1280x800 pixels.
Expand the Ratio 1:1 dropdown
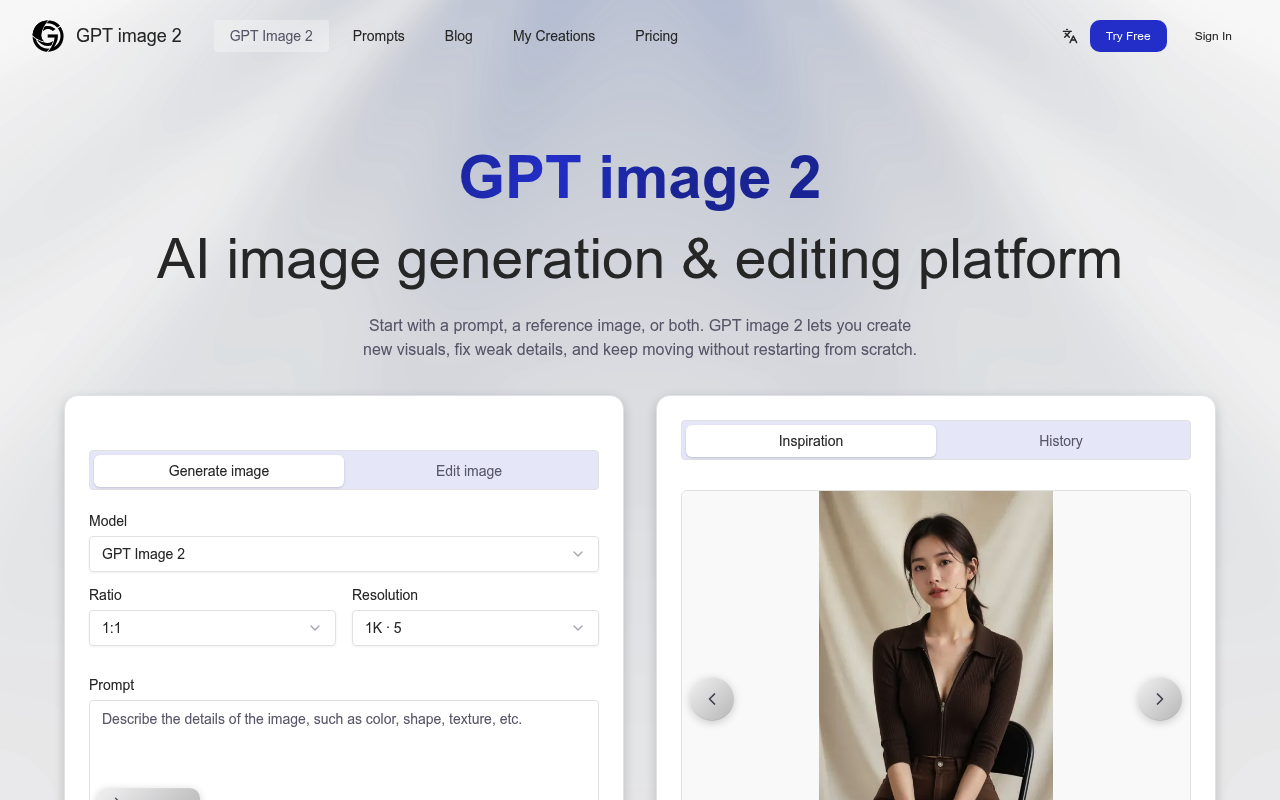click(212, 628)
